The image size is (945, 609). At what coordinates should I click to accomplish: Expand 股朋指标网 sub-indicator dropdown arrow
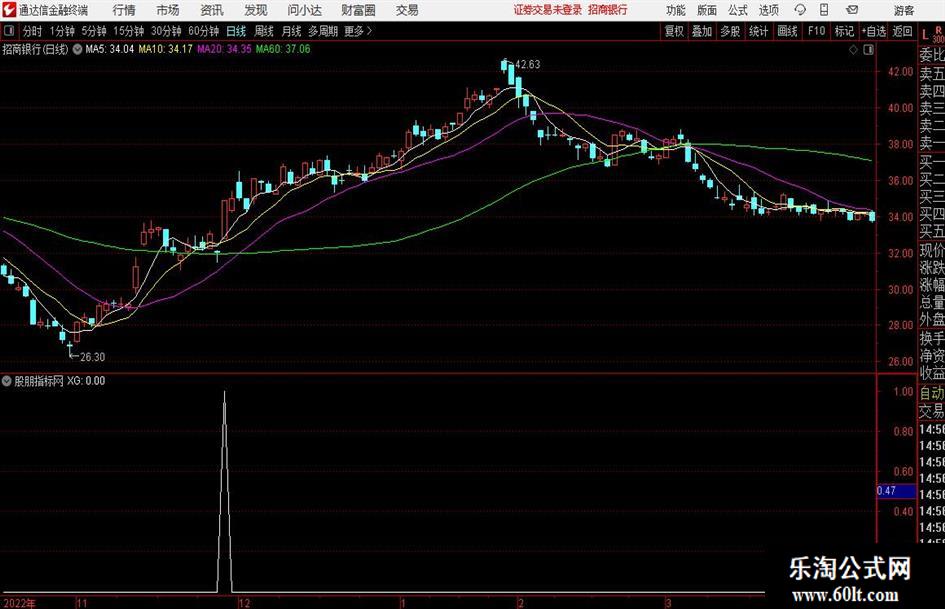pos(7,381)
